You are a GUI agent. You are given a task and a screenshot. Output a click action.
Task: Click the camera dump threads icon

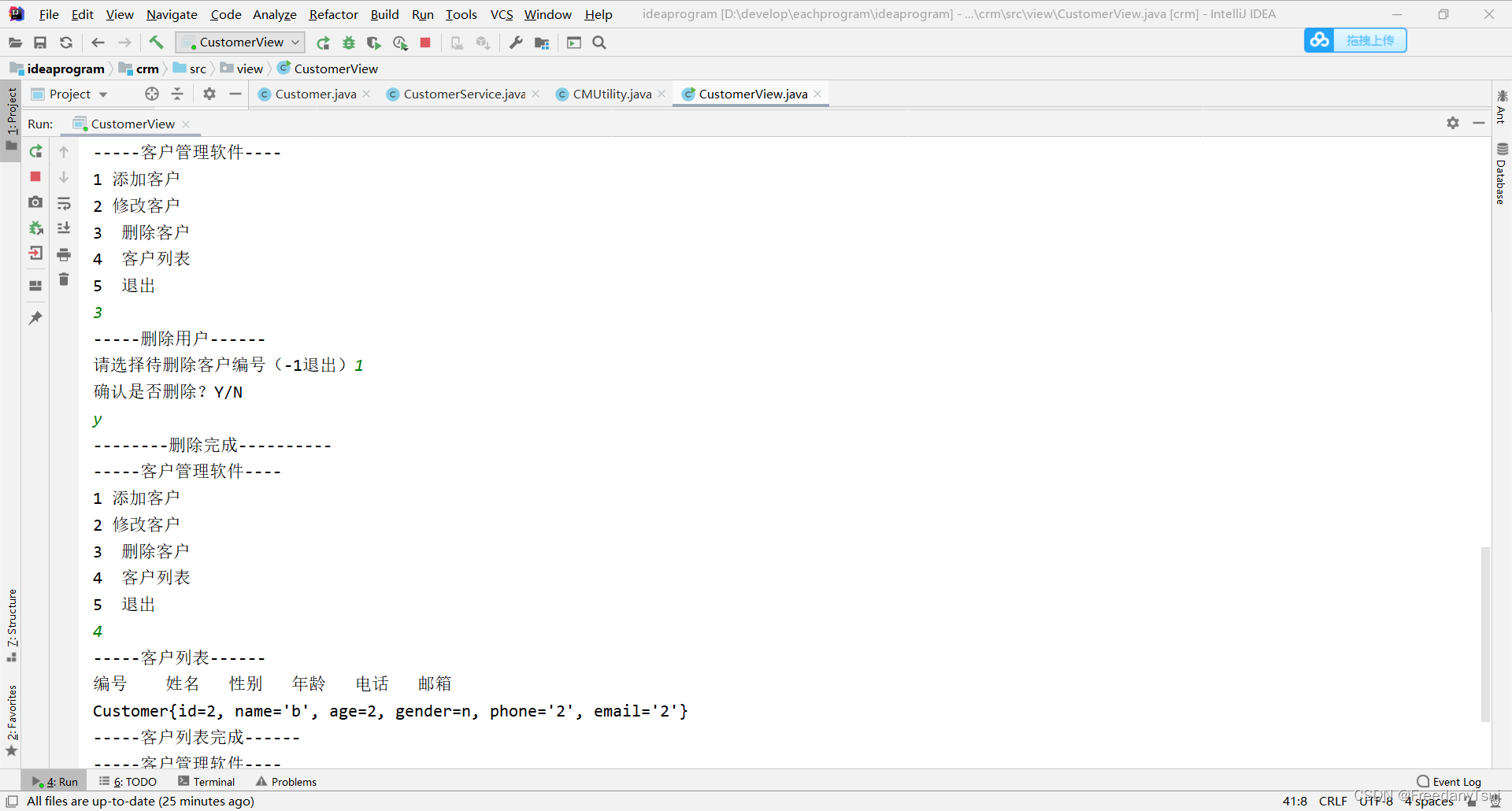[35, 202]
